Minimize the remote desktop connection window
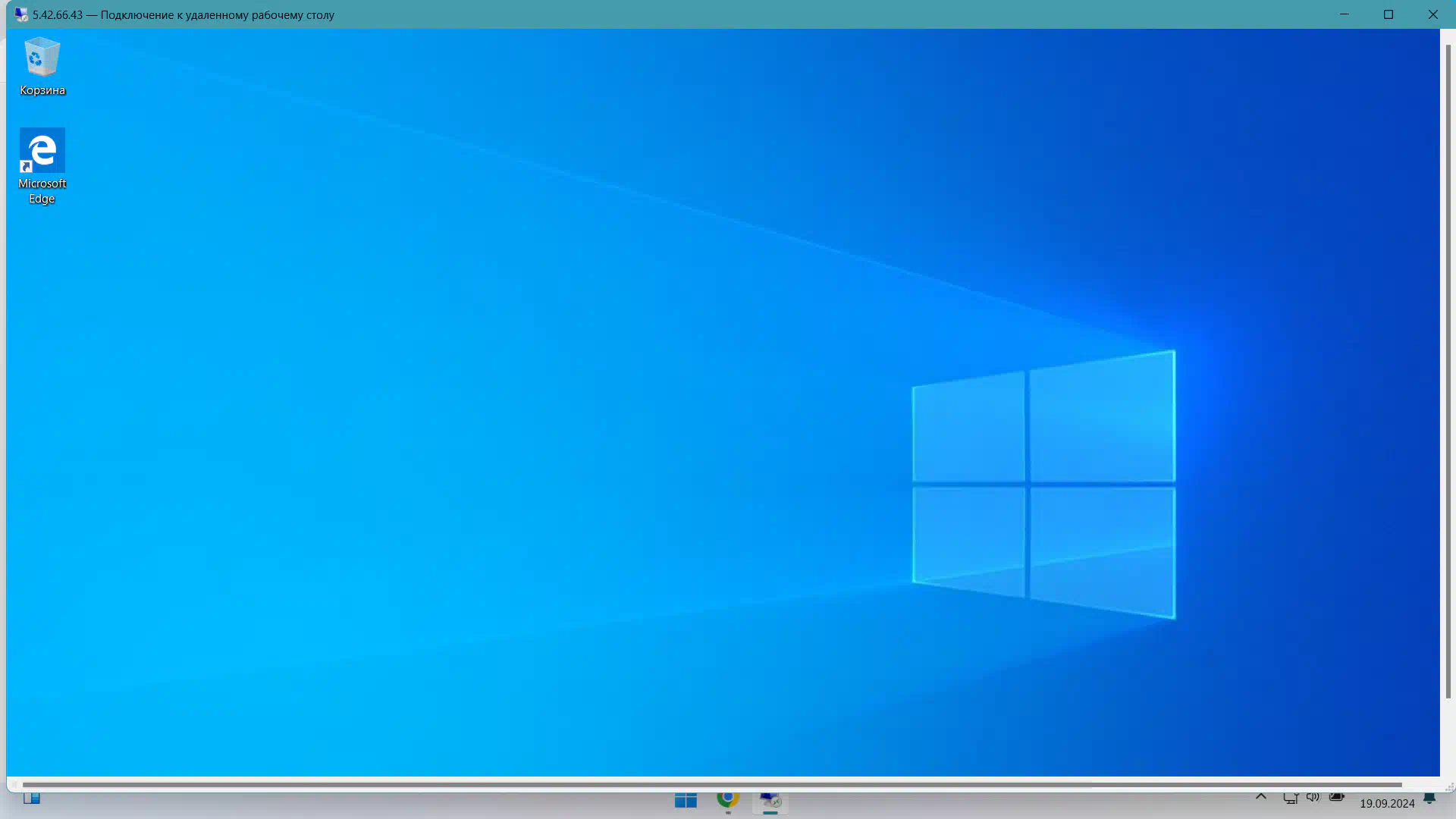This screenshot has width=1456, height=819. (x=1344, y=14)
